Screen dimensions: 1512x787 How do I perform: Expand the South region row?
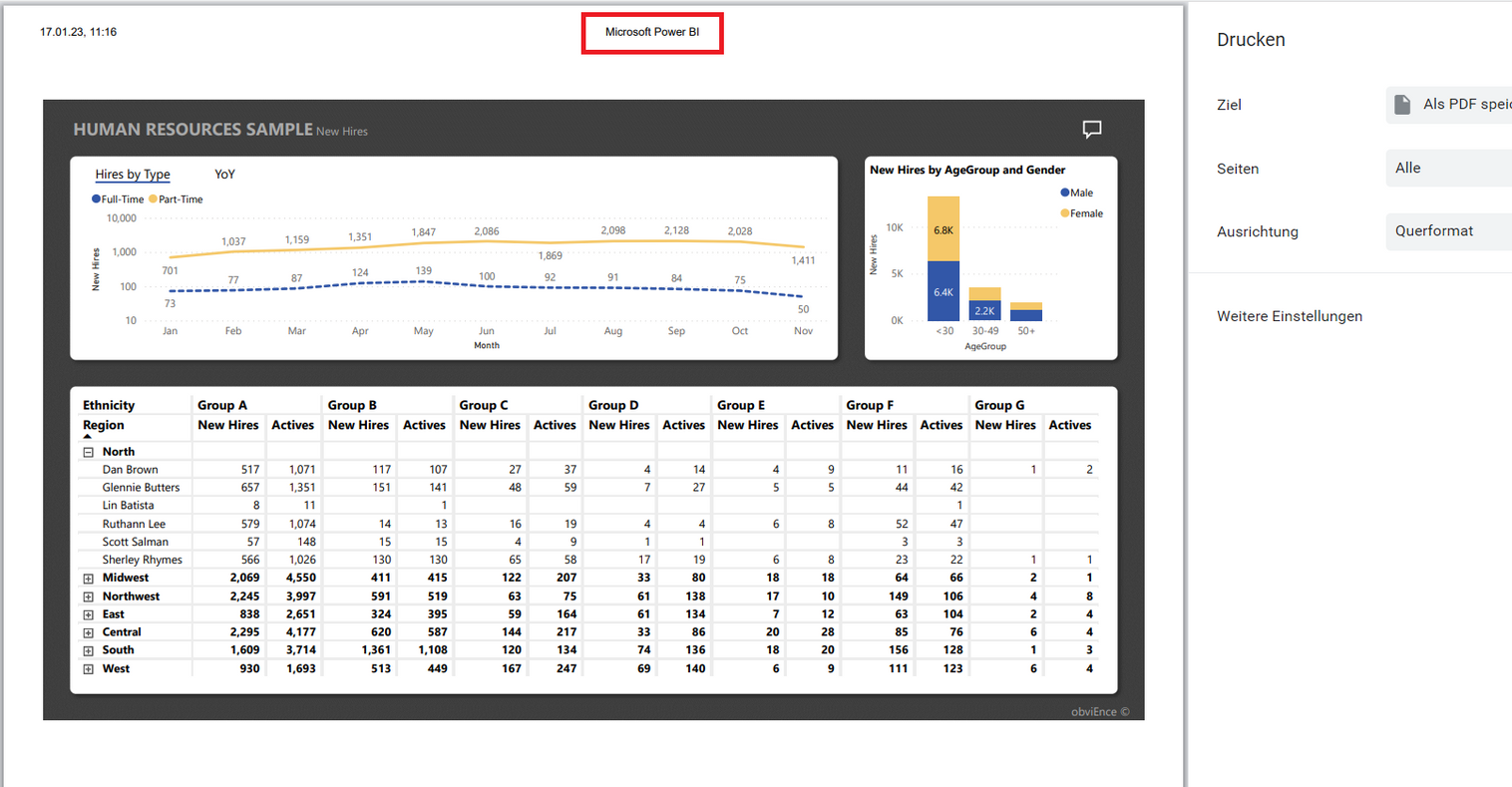89,650
